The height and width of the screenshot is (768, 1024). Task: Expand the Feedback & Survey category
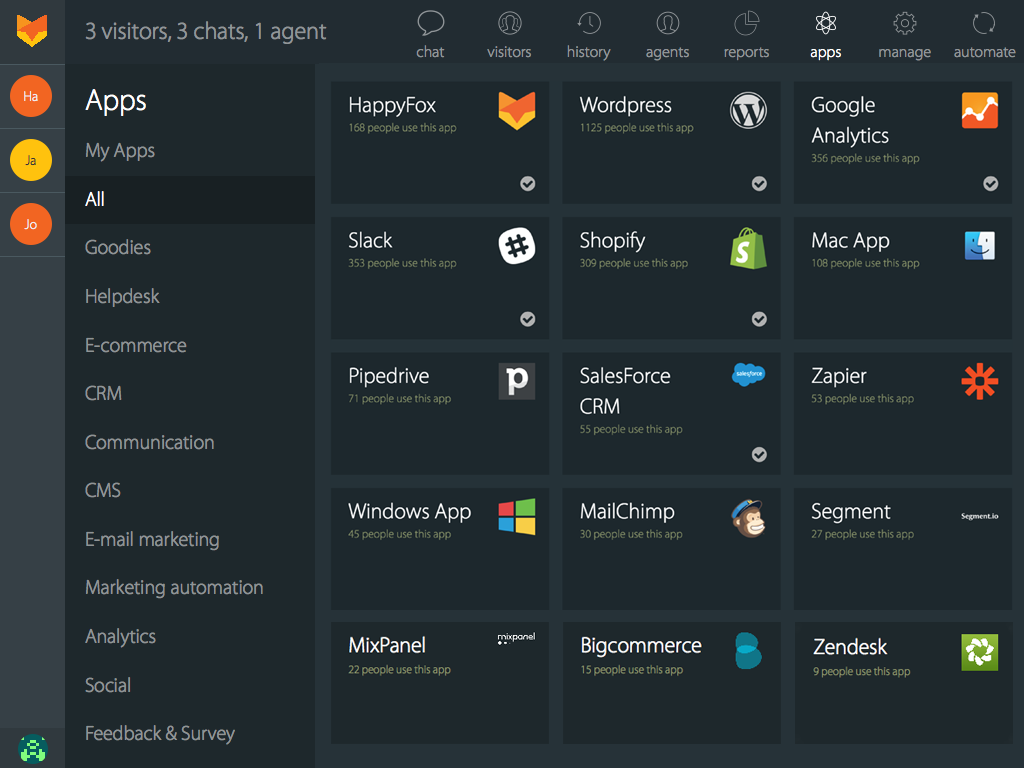click(x=159, y=733)
